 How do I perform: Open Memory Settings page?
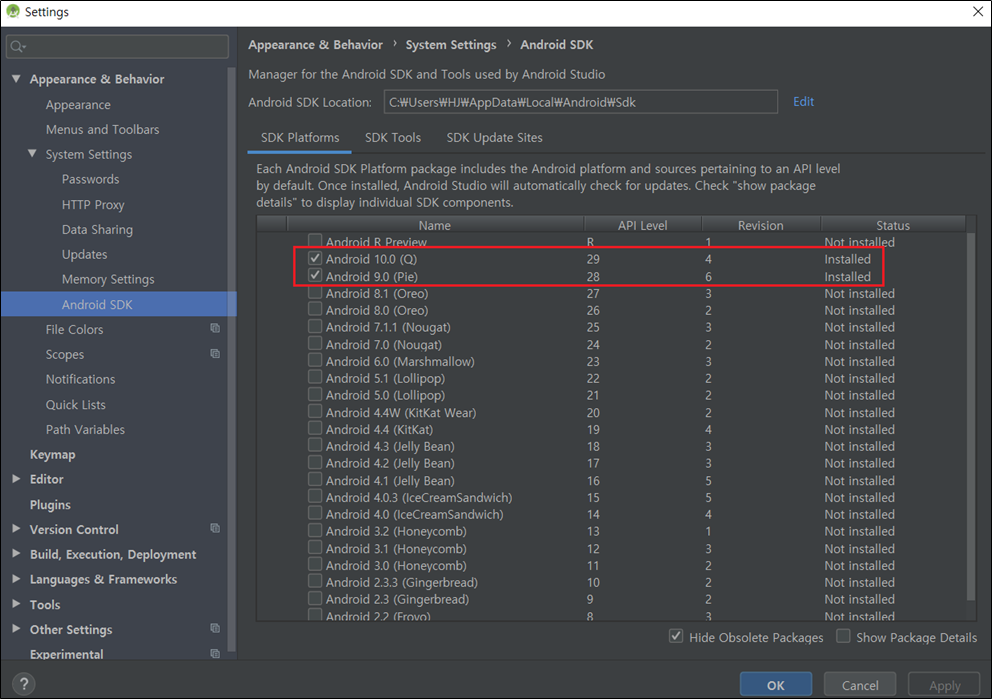point(108,279)
